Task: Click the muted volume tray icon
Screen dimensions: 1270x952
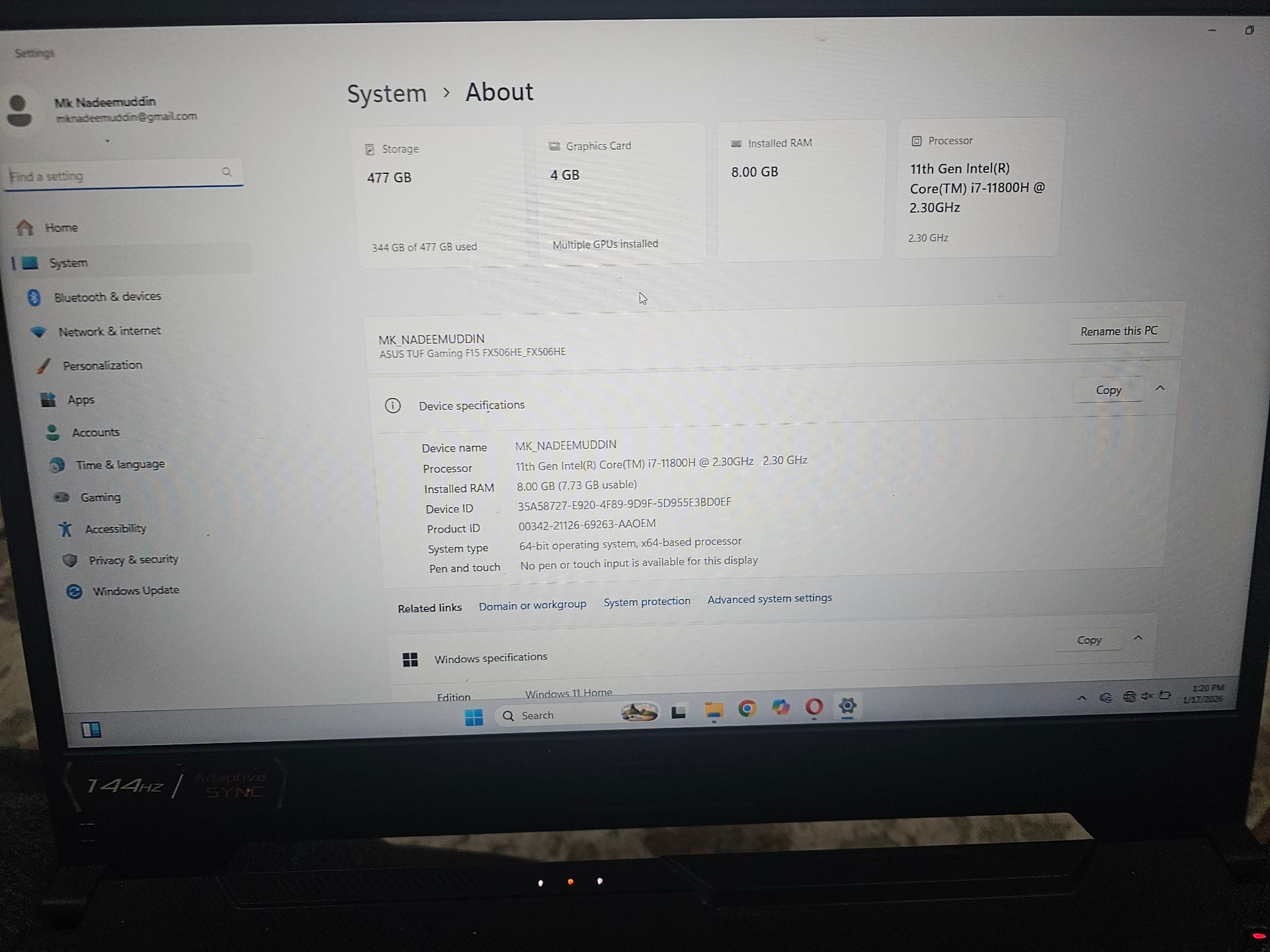Action: tap(1147, 695)
